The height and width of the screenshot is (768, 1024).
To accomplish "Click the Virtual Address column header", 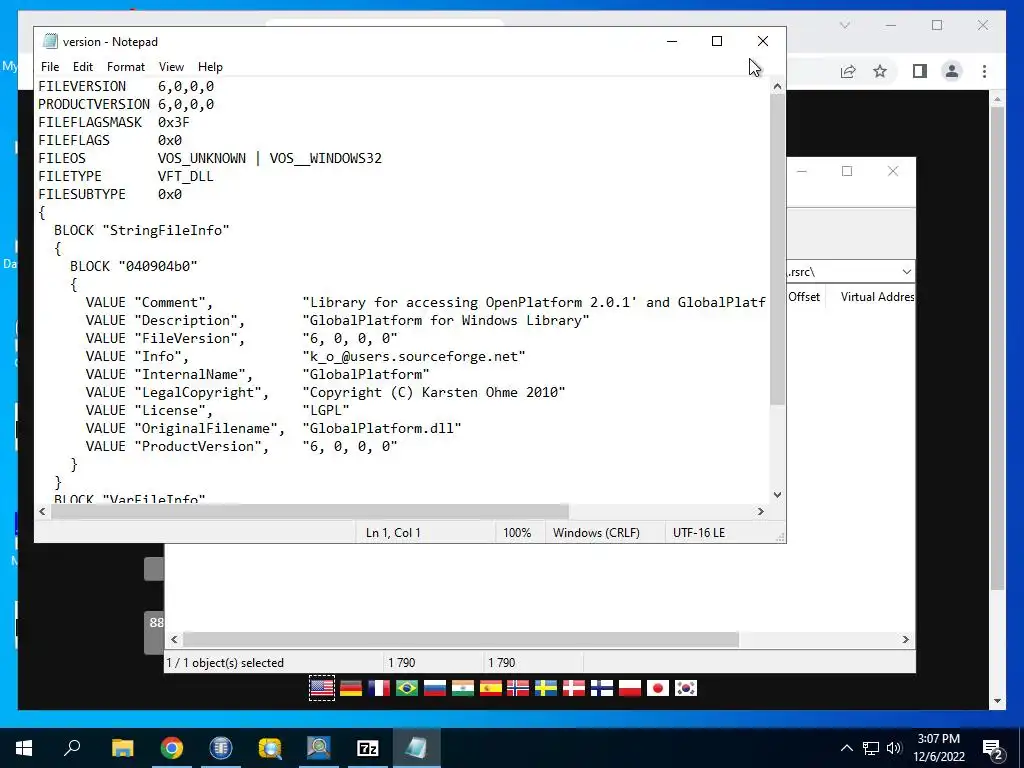I will (x=877, y=296).
